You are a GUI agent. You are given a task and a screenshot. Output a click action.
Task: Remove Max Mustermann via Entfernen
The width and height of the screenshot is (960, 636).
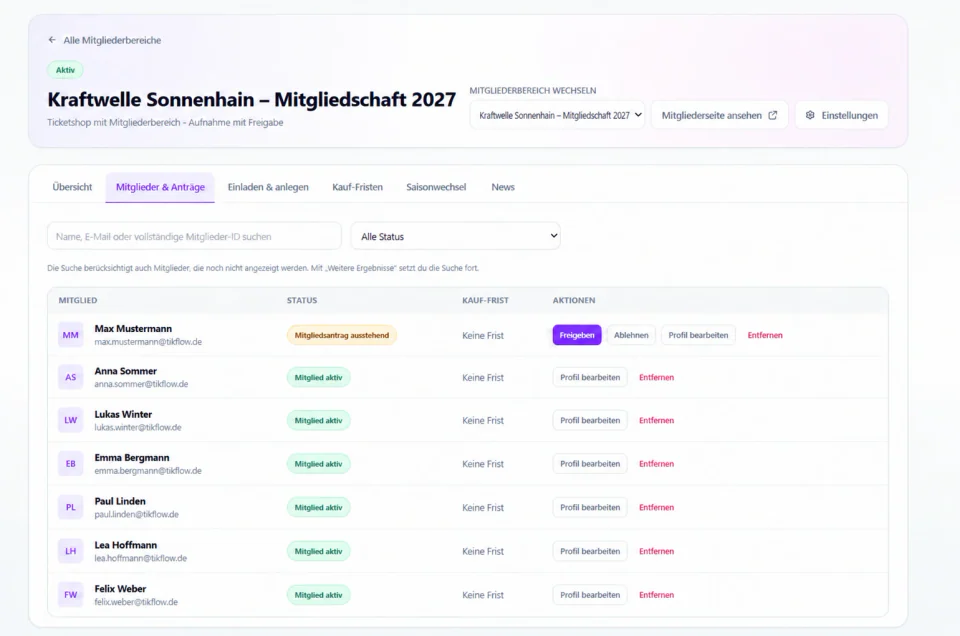point(765,335)
